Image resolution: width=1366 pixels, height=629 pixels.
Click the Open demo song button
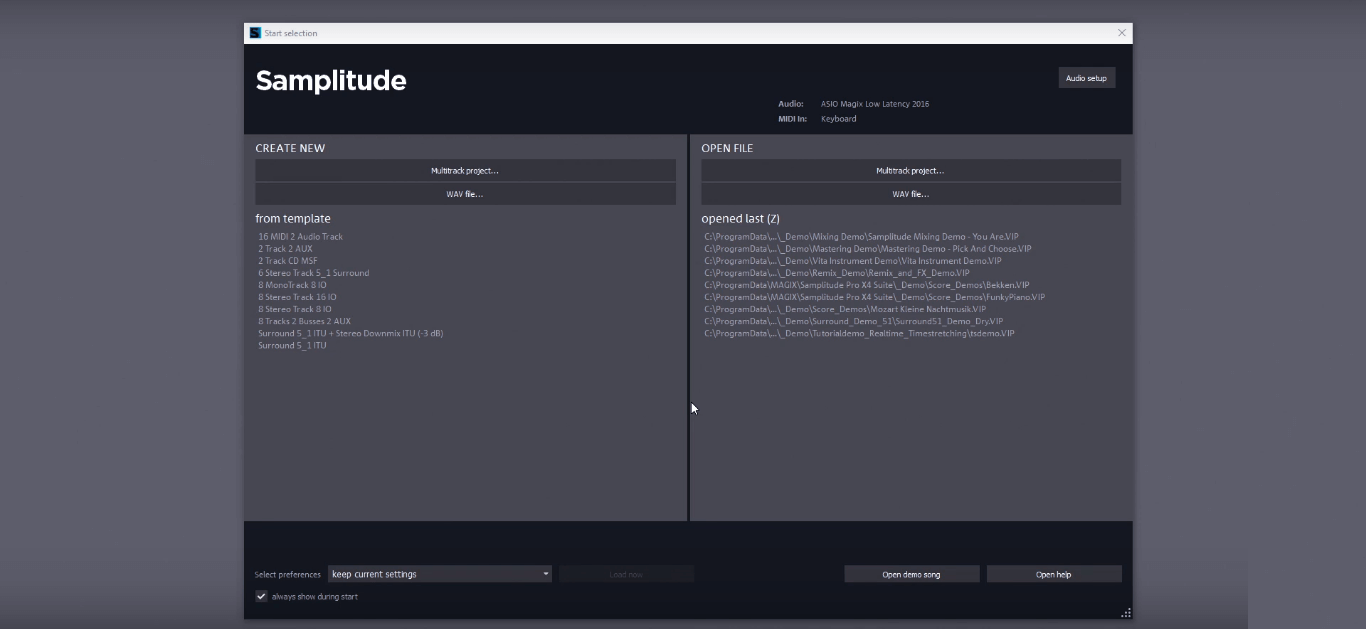(911, 574)
